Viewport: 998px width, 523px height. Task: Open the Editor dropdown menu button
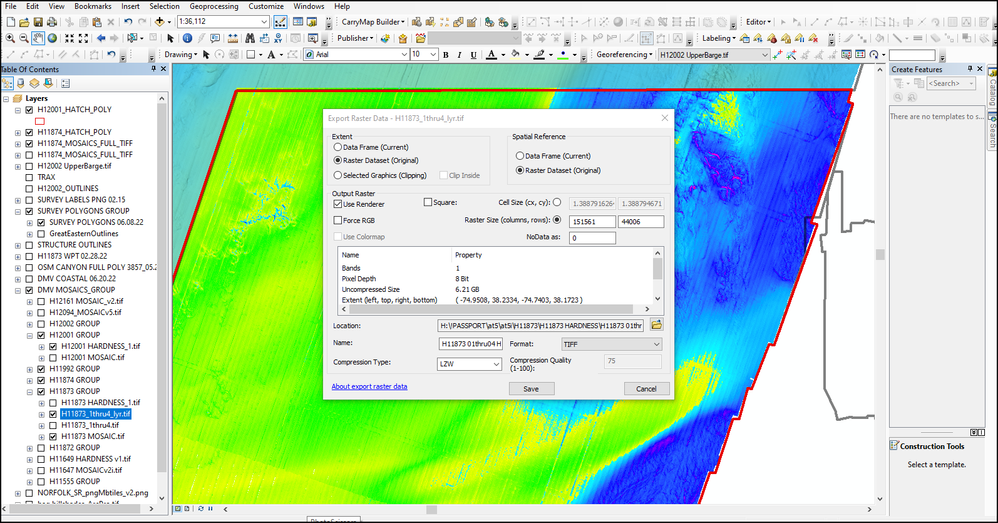[758, 22]
